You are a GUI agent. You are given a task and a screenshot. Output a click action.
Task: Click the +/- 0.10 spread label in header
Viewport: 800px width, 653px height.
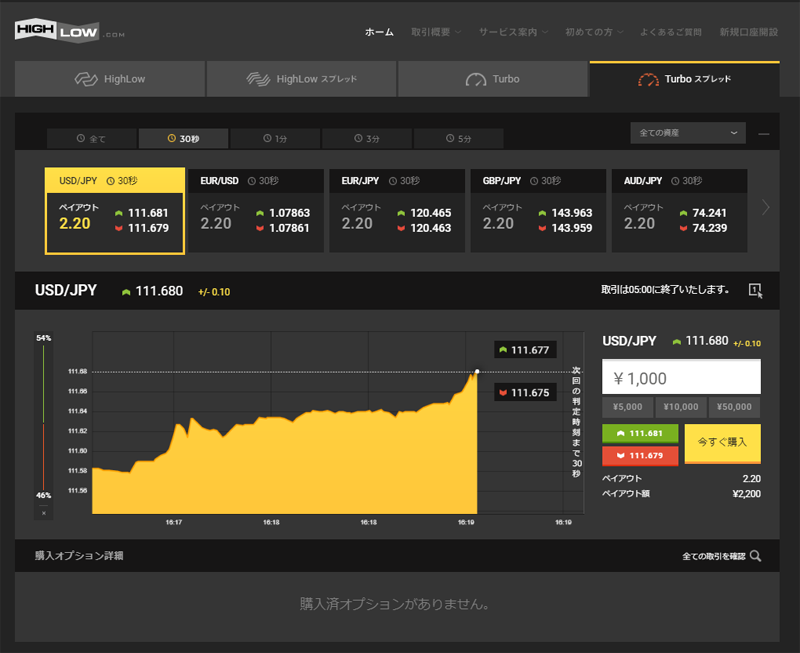point(214,292)
